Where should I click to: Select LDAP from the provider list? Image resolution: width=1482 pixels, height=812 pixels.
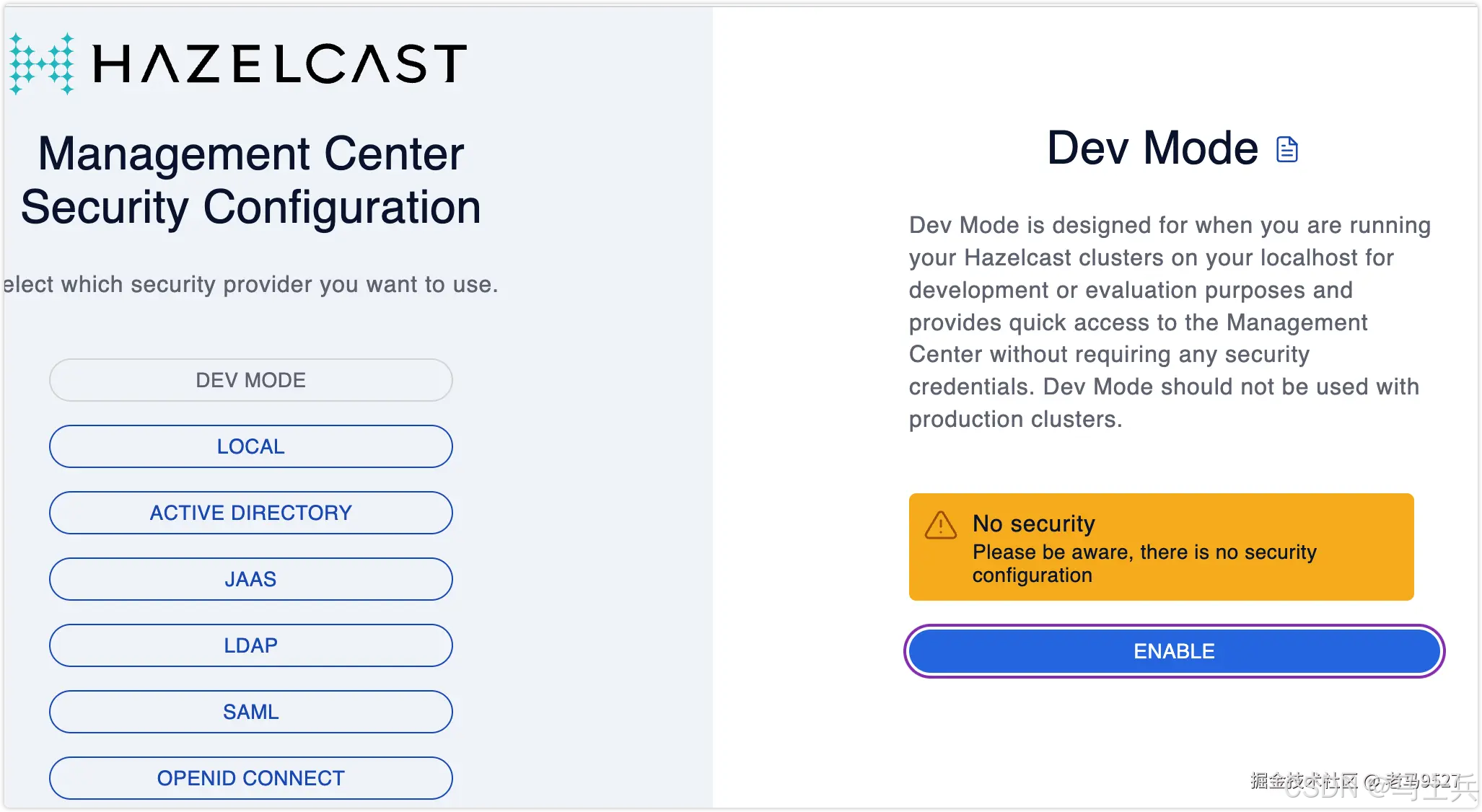click(250, 645)
